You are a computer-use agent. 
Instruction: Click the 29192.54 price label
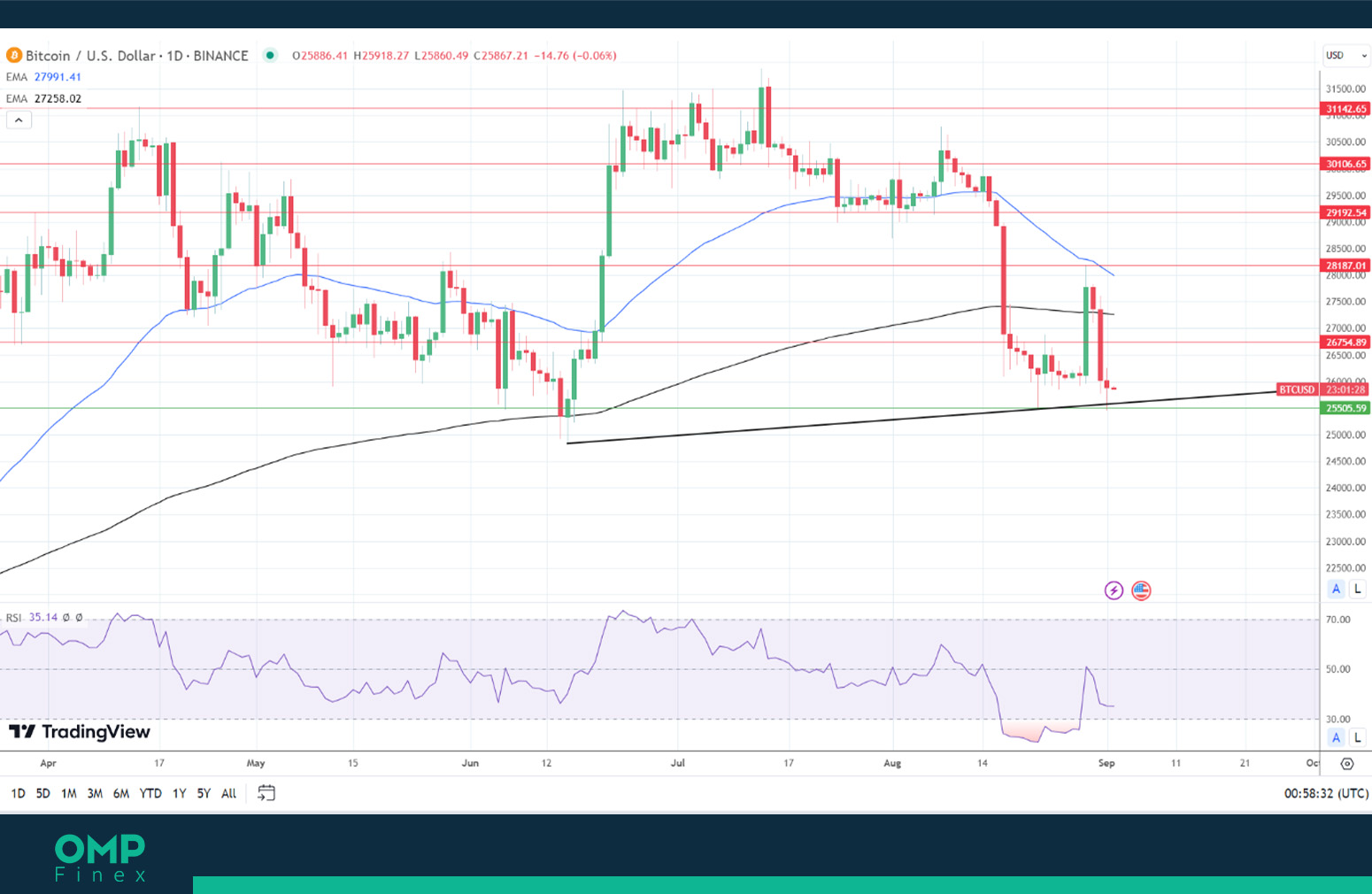(1345, 212)
